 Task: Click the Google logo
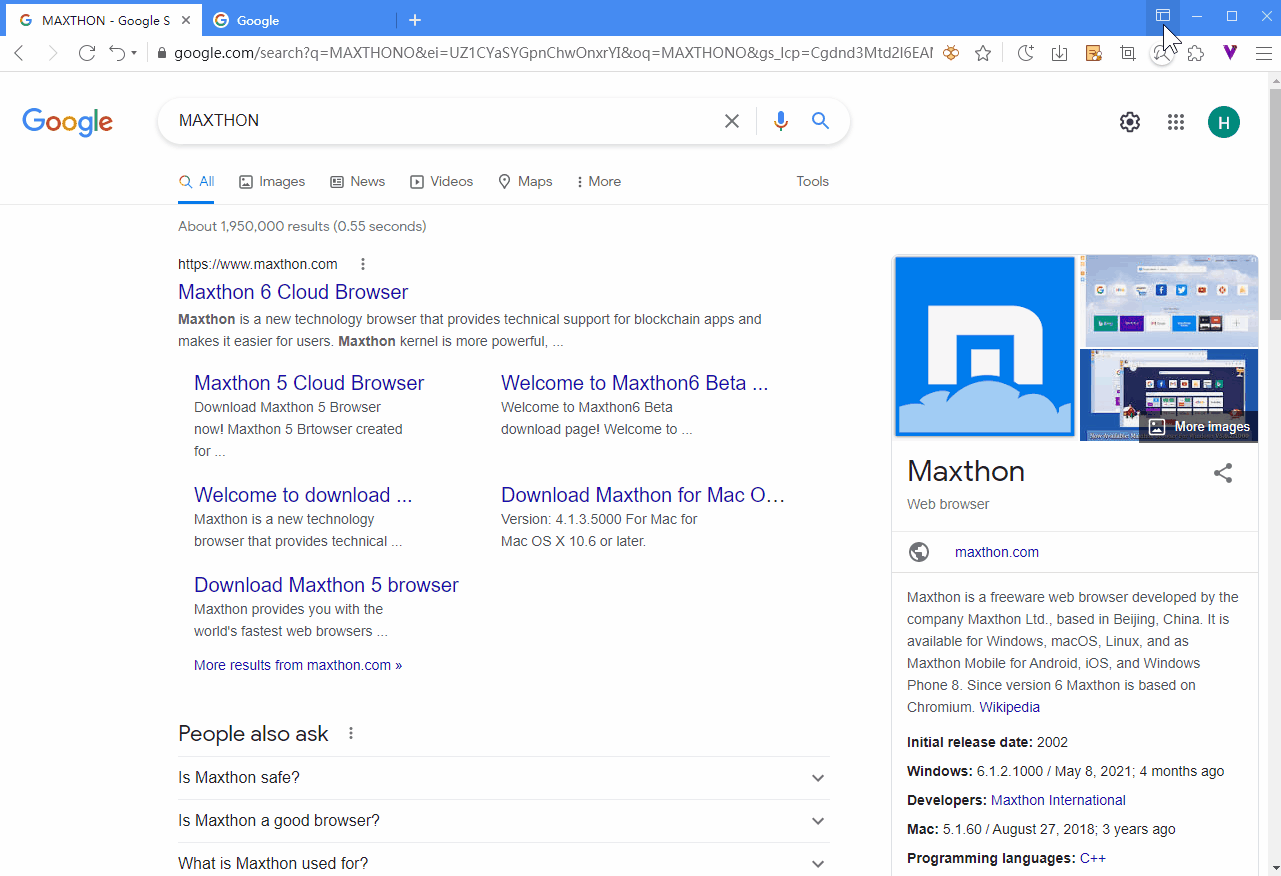coord(67,122)
